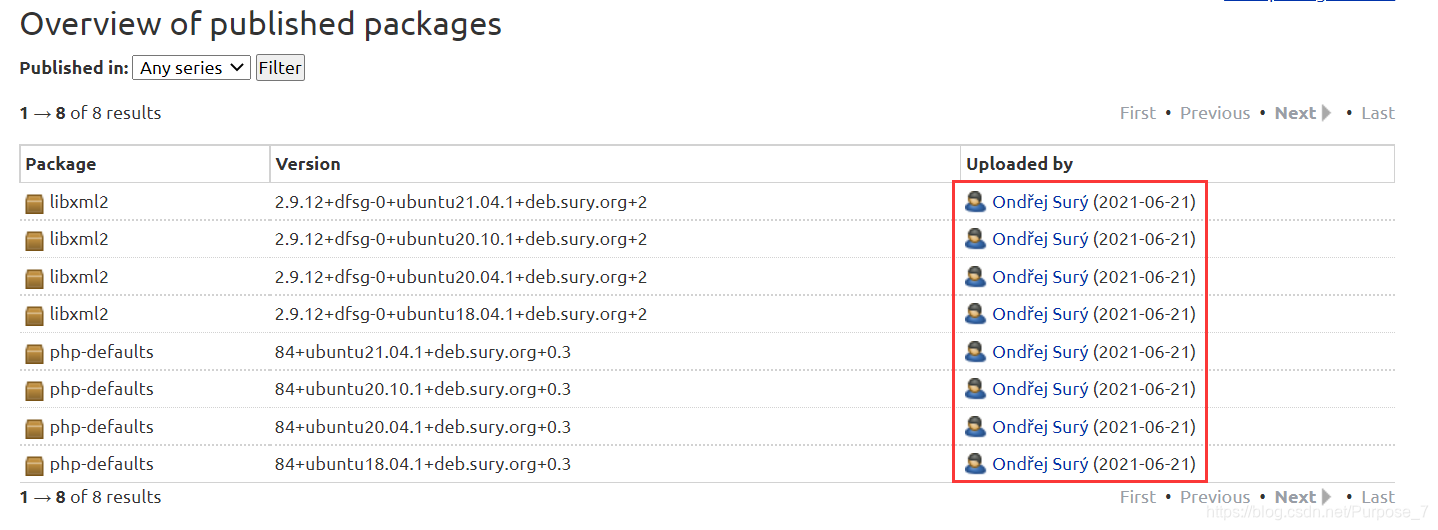Click person icon in libxml2 ubuntu20.10.1 row
The image size is (1438, 530).
[x=975, y=239]
